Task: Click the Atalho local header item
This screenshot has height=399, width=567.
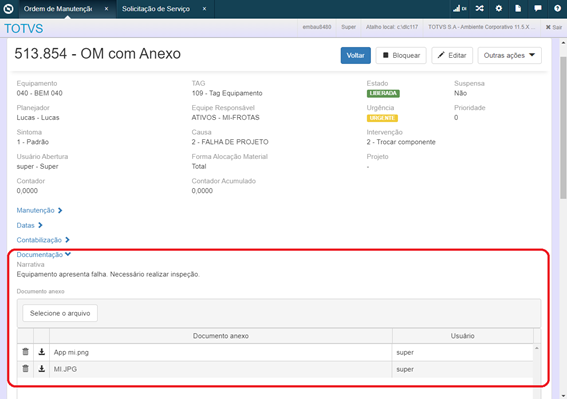Action: click(392, 27)
